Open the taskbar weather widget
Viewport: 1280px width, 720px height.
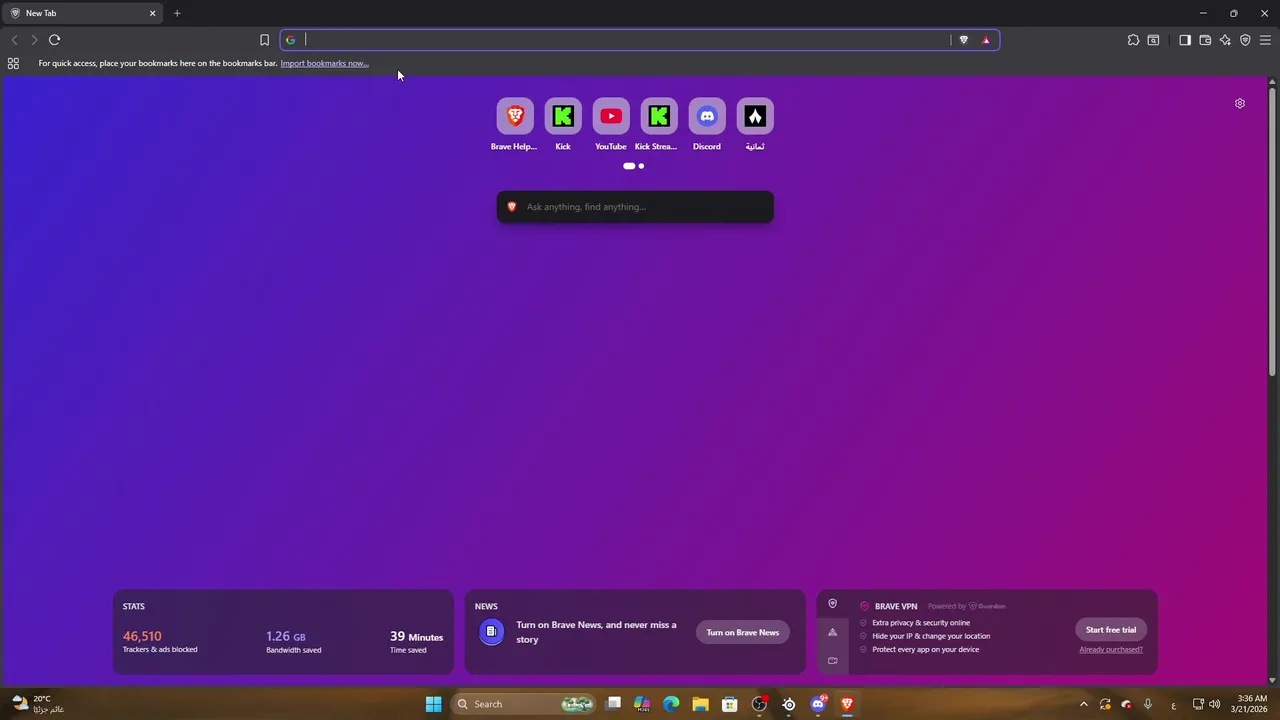tap(38, 704)
